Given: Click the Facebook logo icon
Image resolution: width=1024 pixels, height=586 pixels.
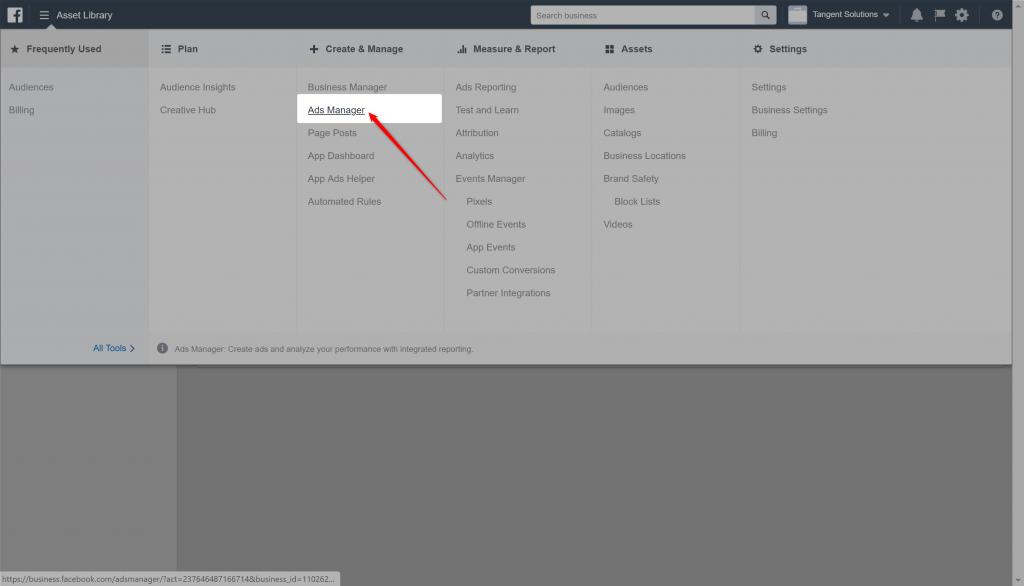Looking at the screenshot, I should pyautogui.click(x=15, y=14).
